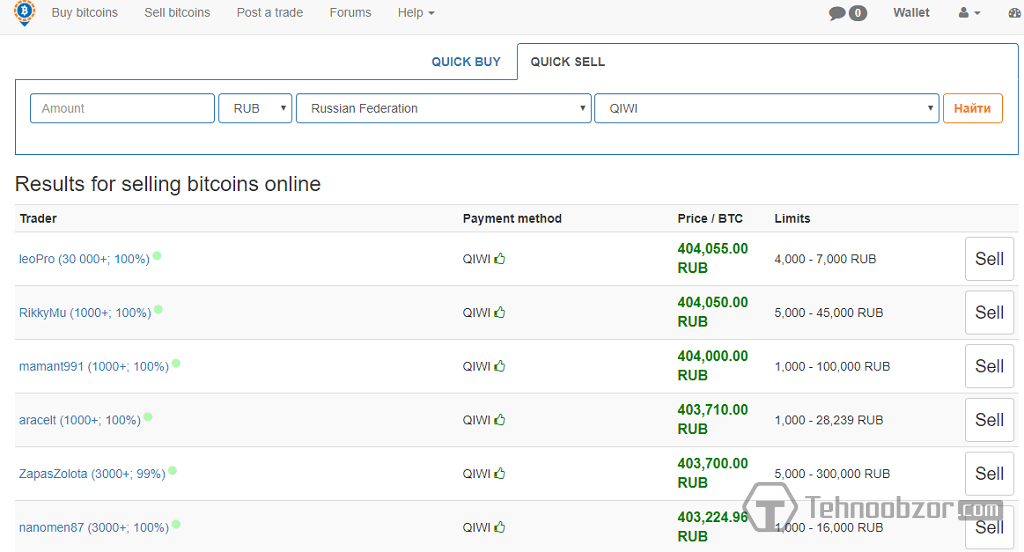Click limits 4,000 - 7,000 RUB
The image size is (1024, 552).
(825, 259)
